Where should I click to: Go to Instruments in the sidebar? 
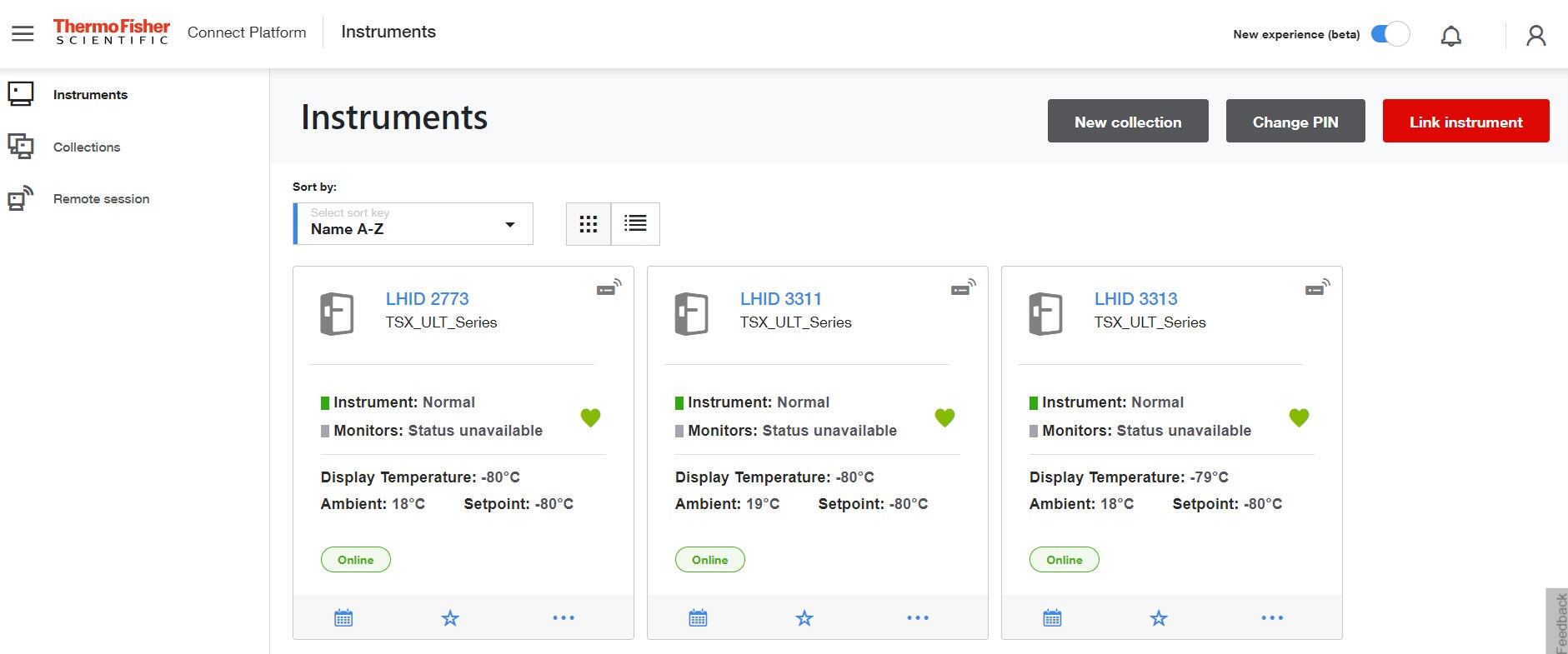[x=90, y=95]
